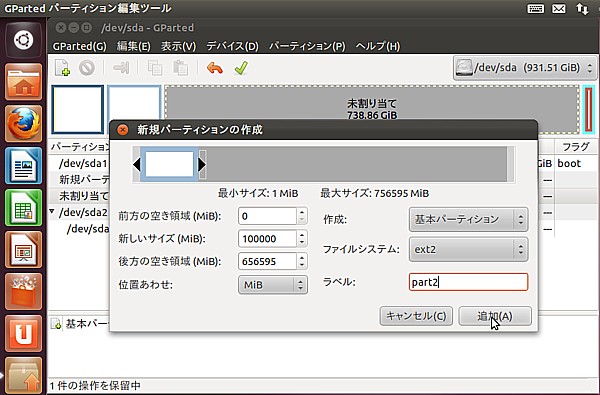Open Ubuntu Software Center from launcher
The image size is (600, 395).
click(x=24, y=292)
